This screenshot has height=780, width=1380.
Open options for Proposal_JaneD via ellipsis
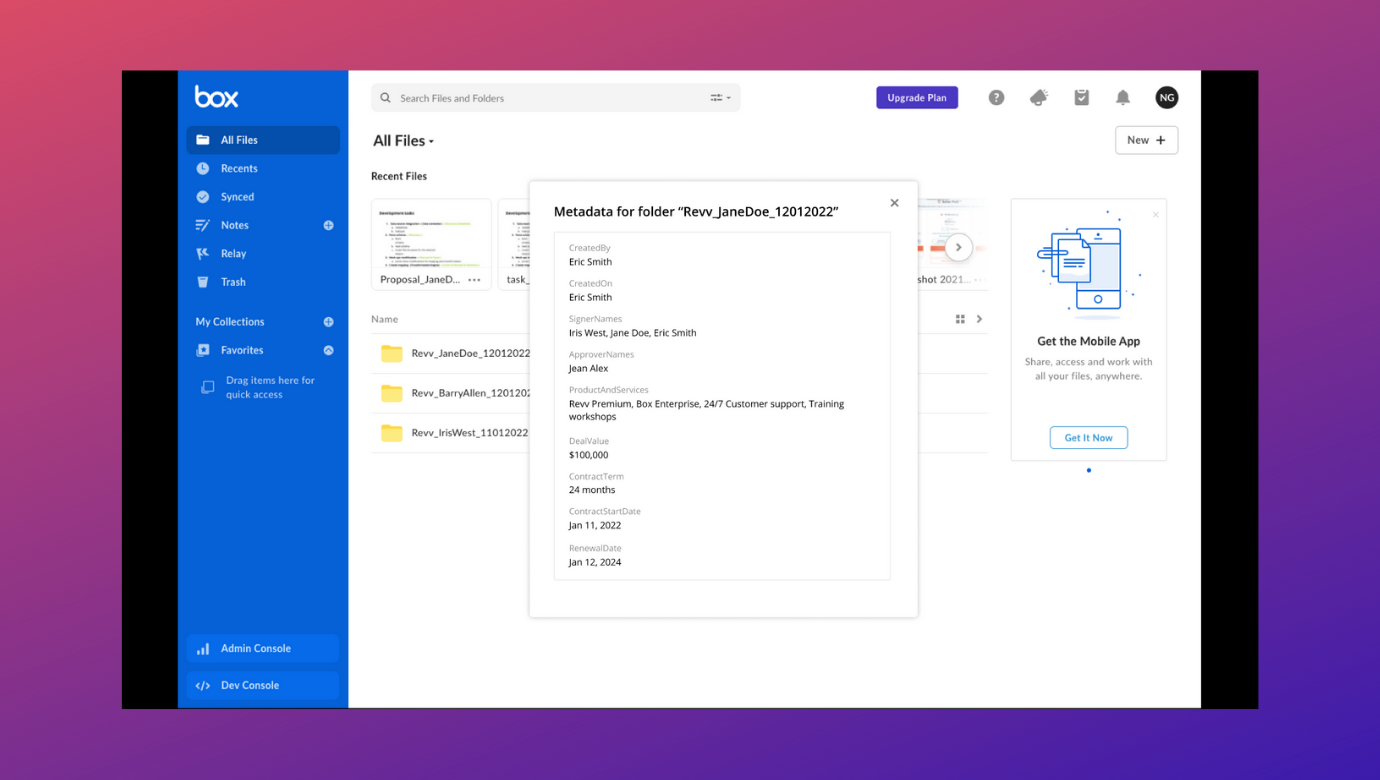coord(474,279)
